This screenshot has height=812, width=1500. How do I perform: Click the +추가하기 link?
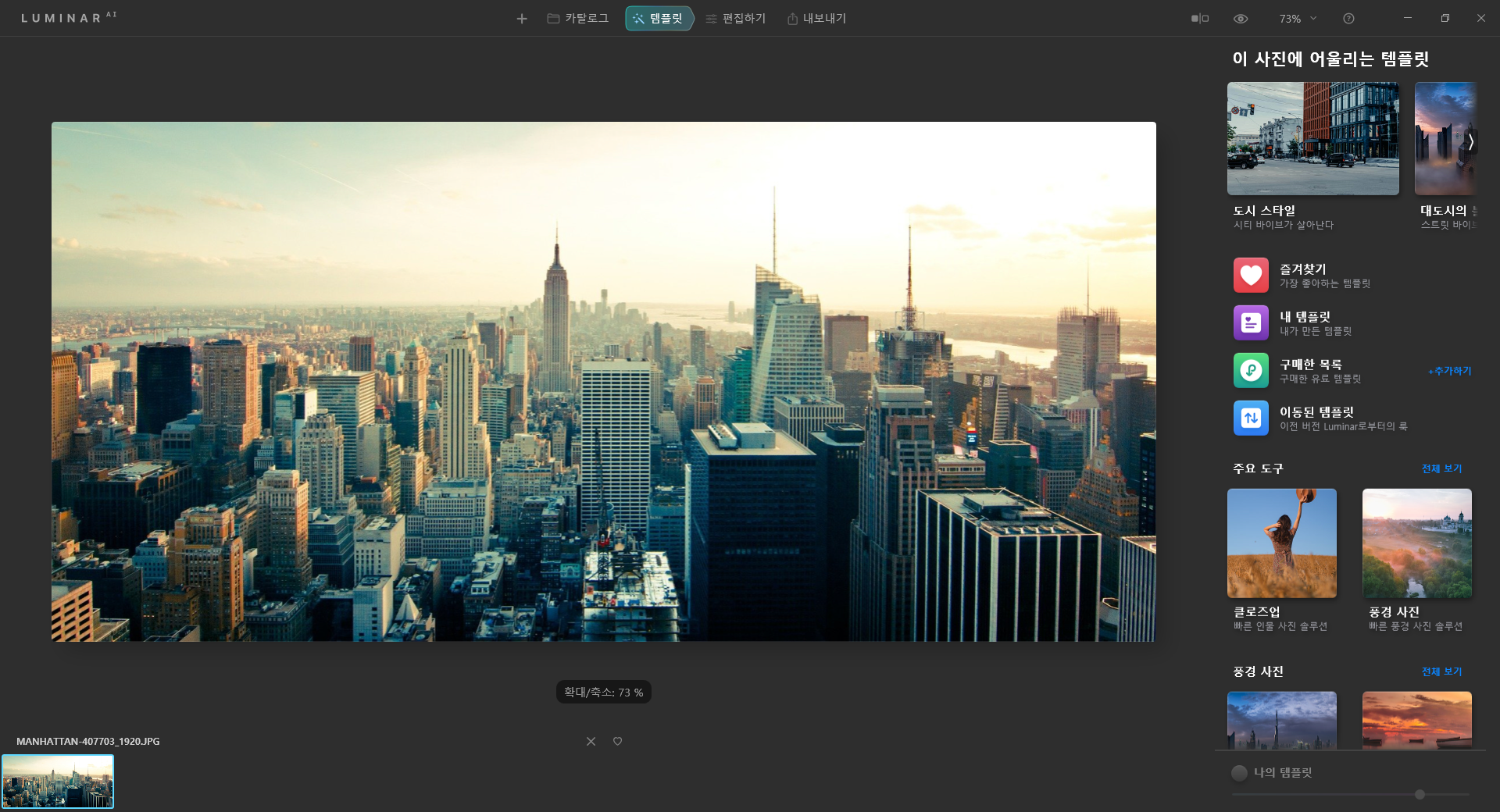(1450, 371)
